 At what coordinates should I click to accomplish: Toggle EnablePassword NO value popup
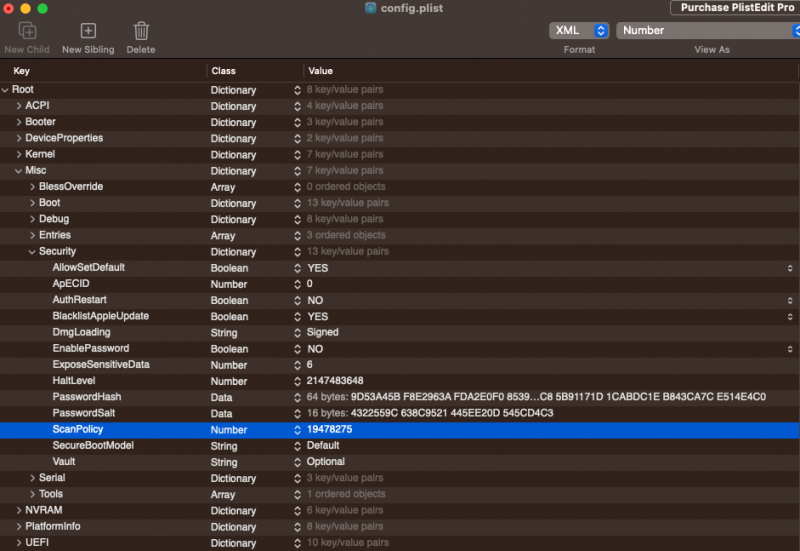(x=790, y=349)
